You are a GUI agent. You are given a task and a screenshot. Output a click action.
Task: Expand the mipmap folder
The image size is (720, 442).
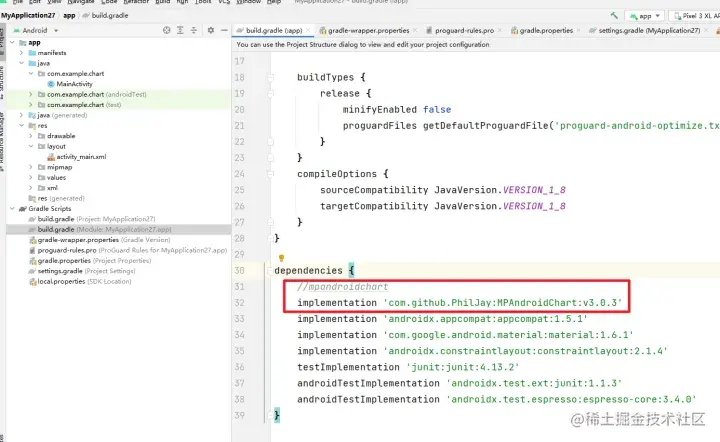tap(31, 167)
